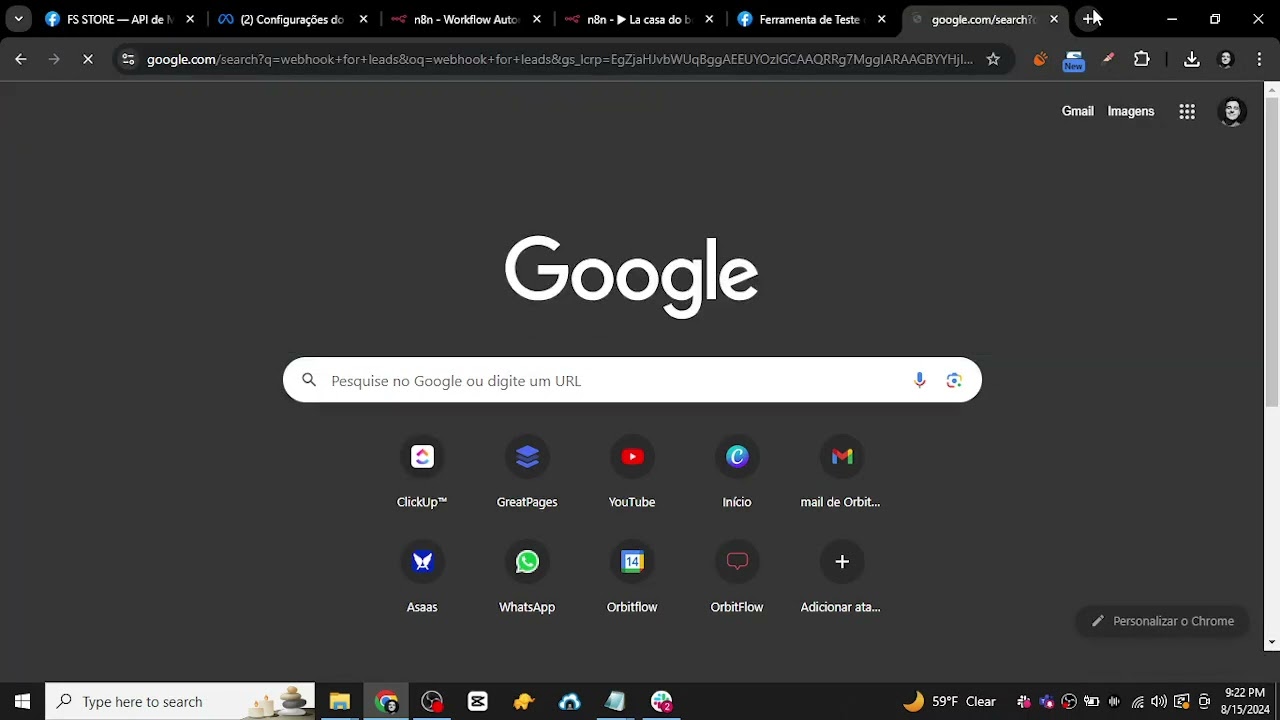Open the tab search dropdown
1280x720 pixels.
[x=18, y=19]
